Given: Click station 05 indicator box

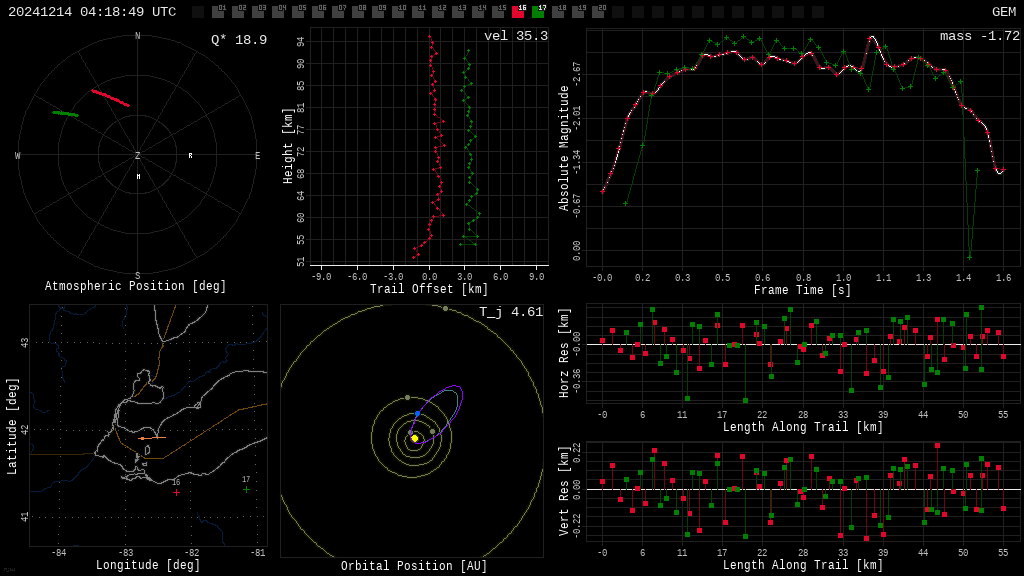Looking at the screenshot, I should [x=298, y=12].
